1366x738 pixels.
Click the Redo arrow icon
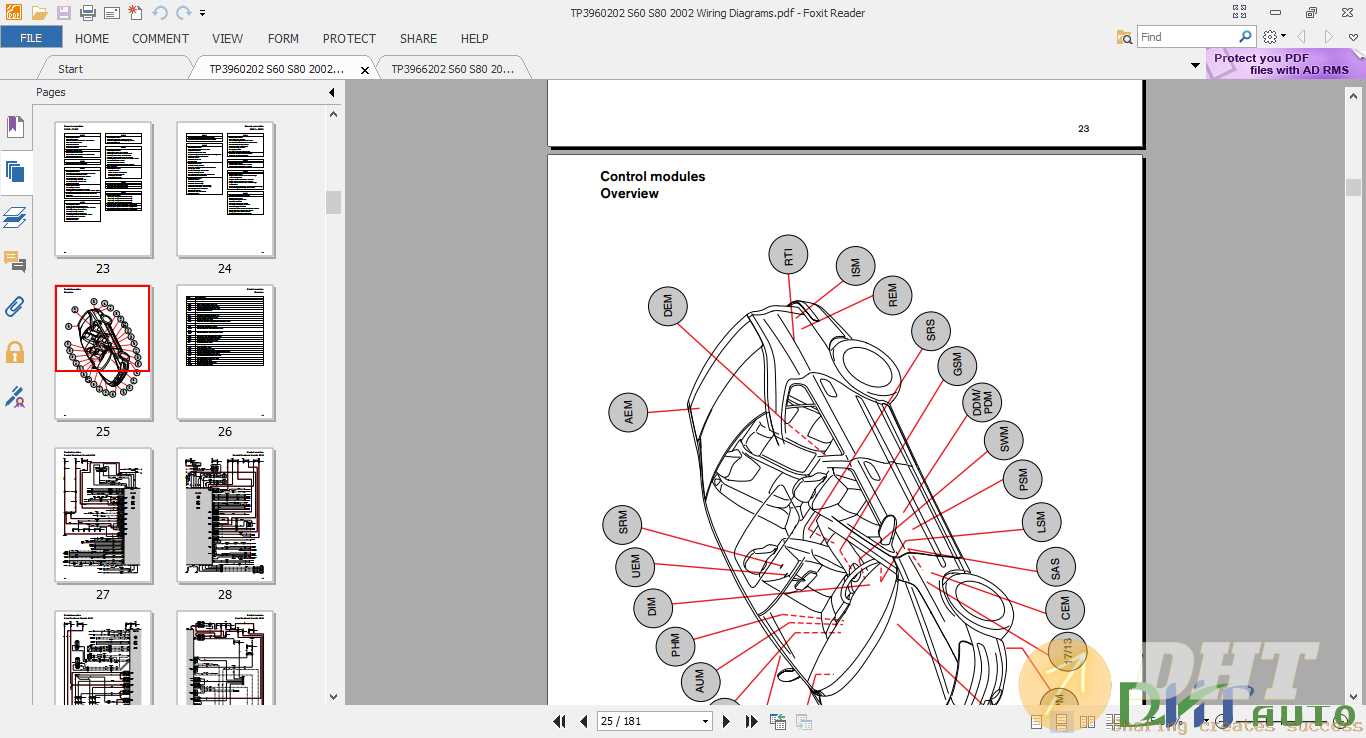tap(183, 13)
